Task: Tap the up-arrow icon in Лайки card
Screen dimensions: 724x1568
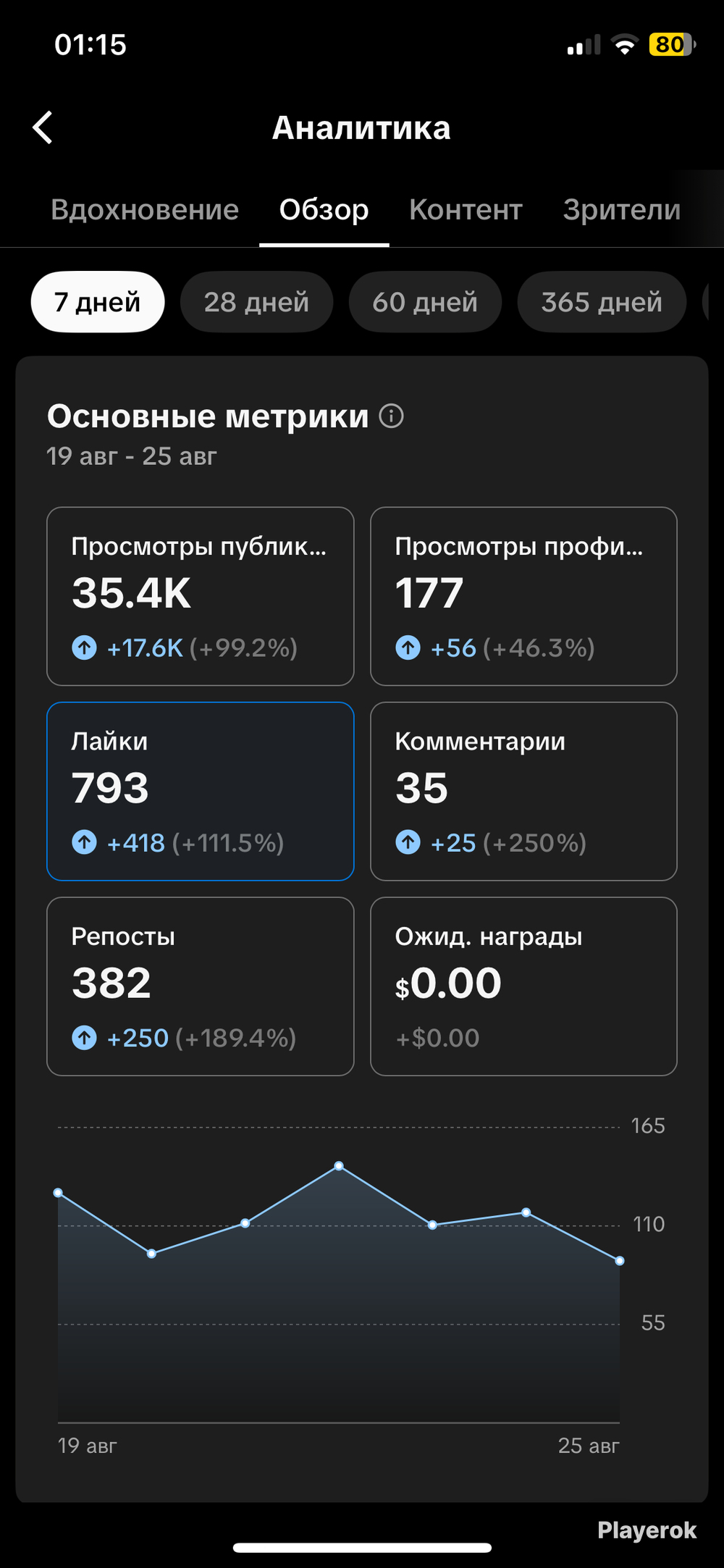Action: point(84,842)
